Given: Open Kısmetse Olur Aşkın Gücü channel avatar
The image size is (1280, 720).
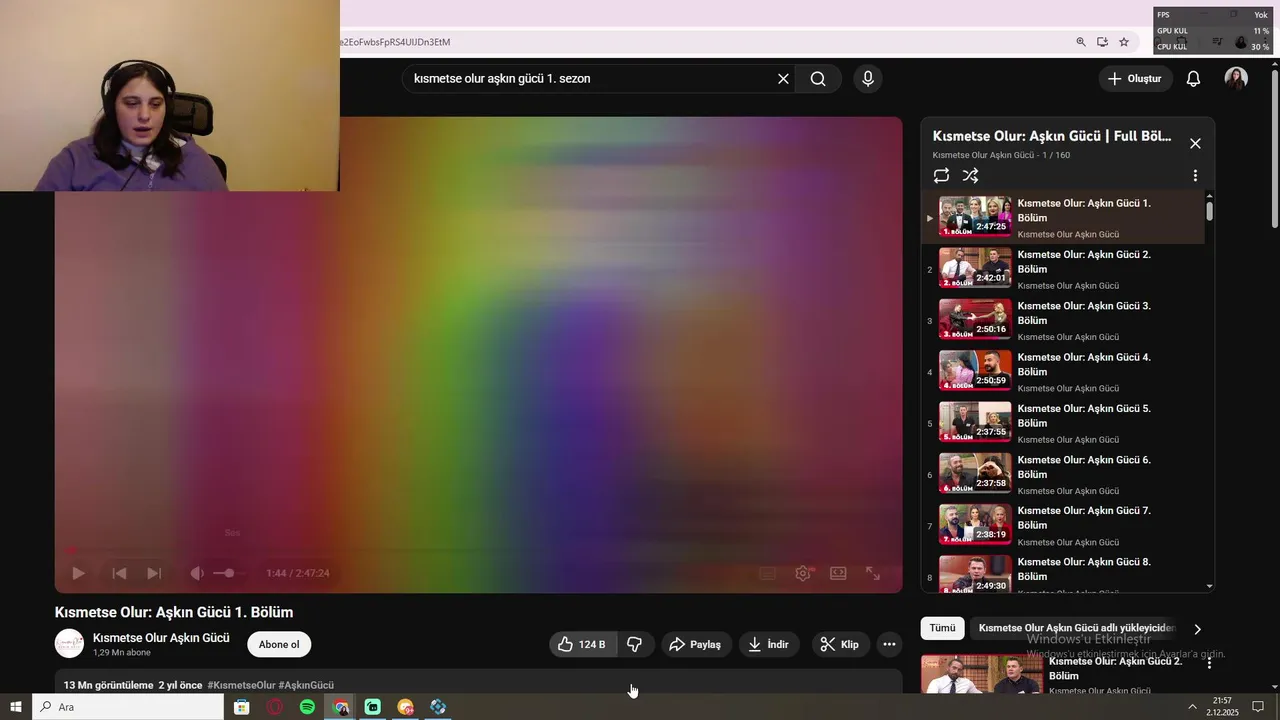Looking at the screenshot, I should (x=69, y=644).
